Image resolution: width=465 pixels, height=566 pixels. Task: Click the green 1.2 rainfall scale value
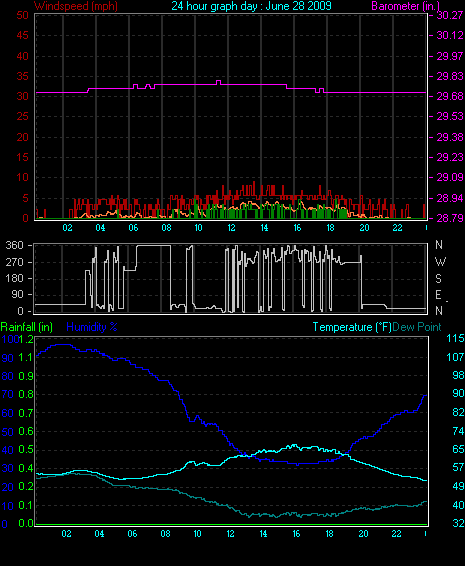tap(26, 339)
